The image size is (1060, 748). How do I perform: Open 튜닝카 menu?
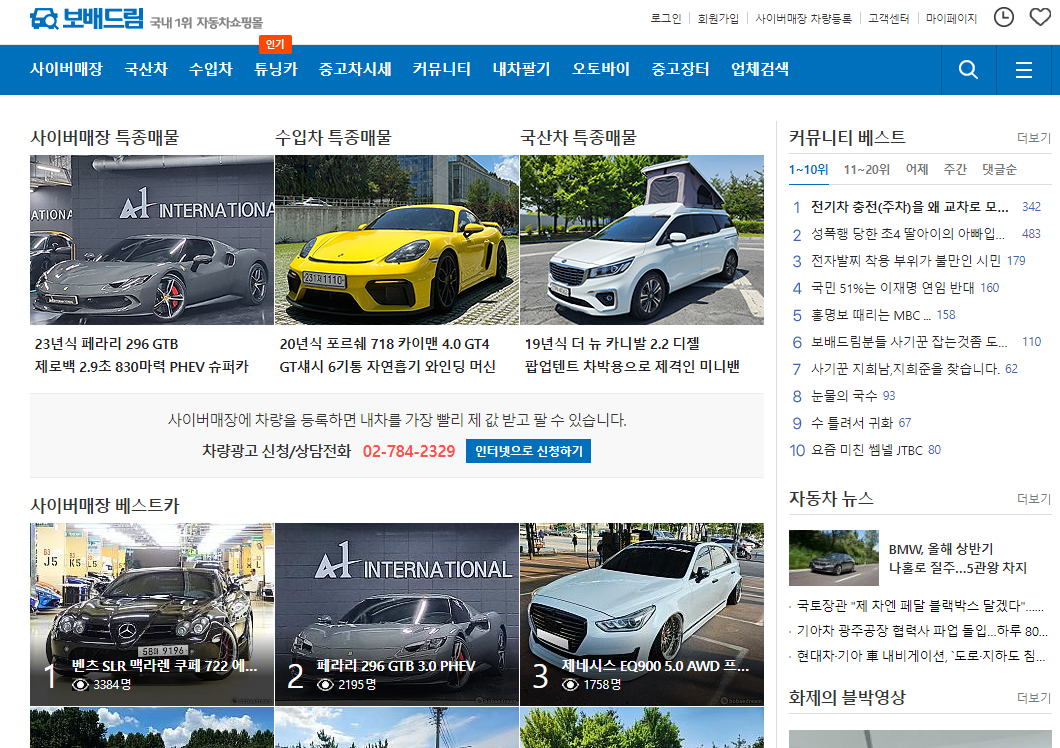(275, 69)
